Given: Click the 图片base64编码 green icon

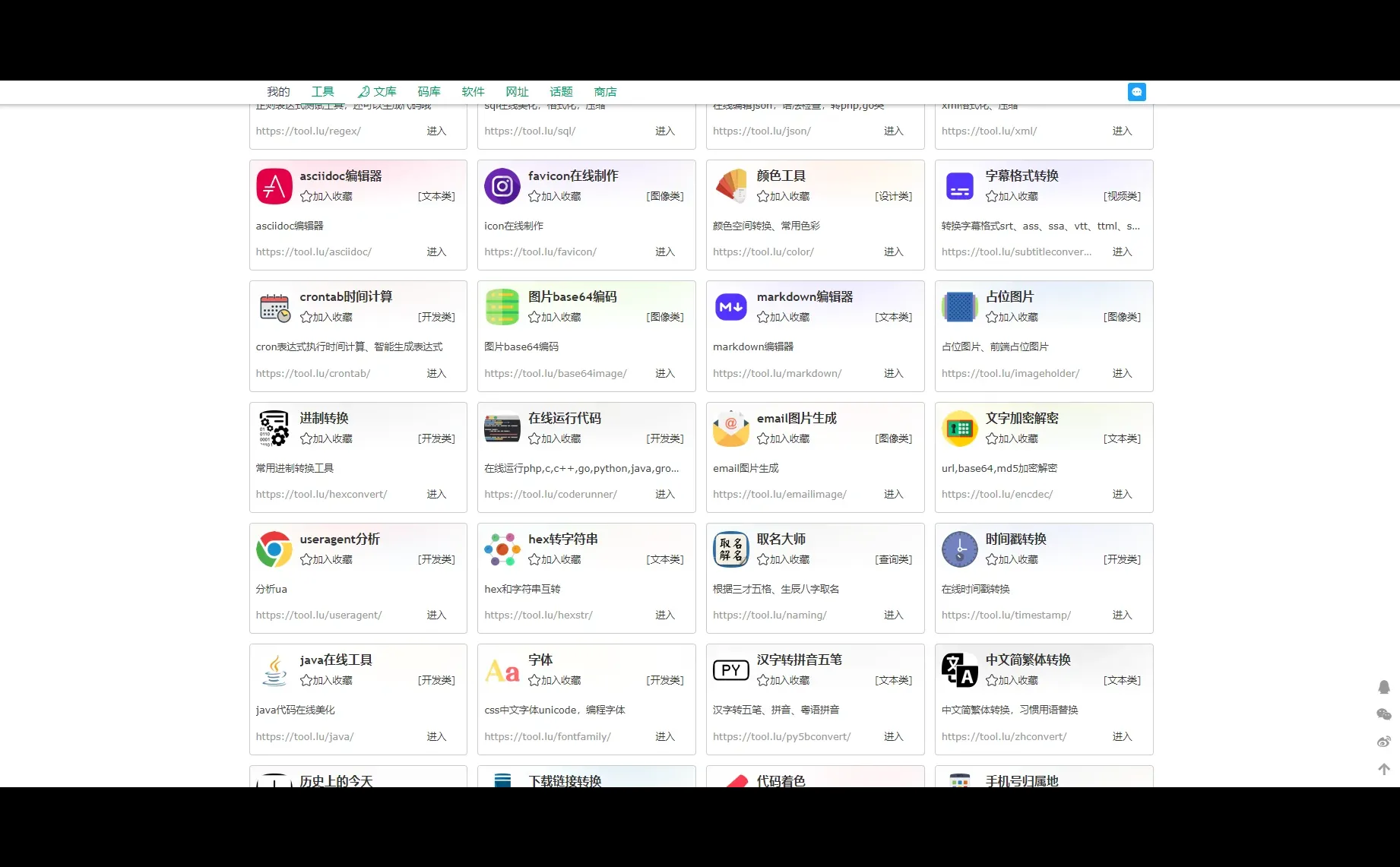Looking at the screenshot, I should pos(502,307).
